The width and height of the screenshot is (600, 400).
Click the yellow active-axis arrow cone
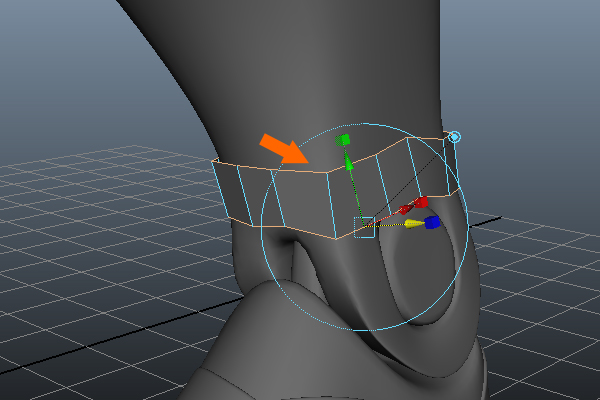(x=414, y=224)
